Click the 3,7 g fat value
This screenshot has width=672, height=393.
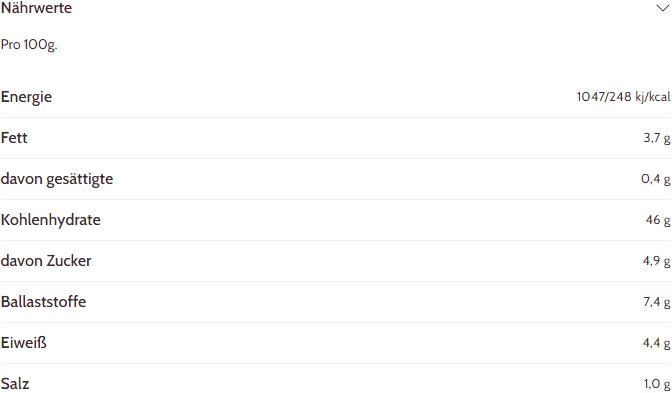[x=657, y=138]
